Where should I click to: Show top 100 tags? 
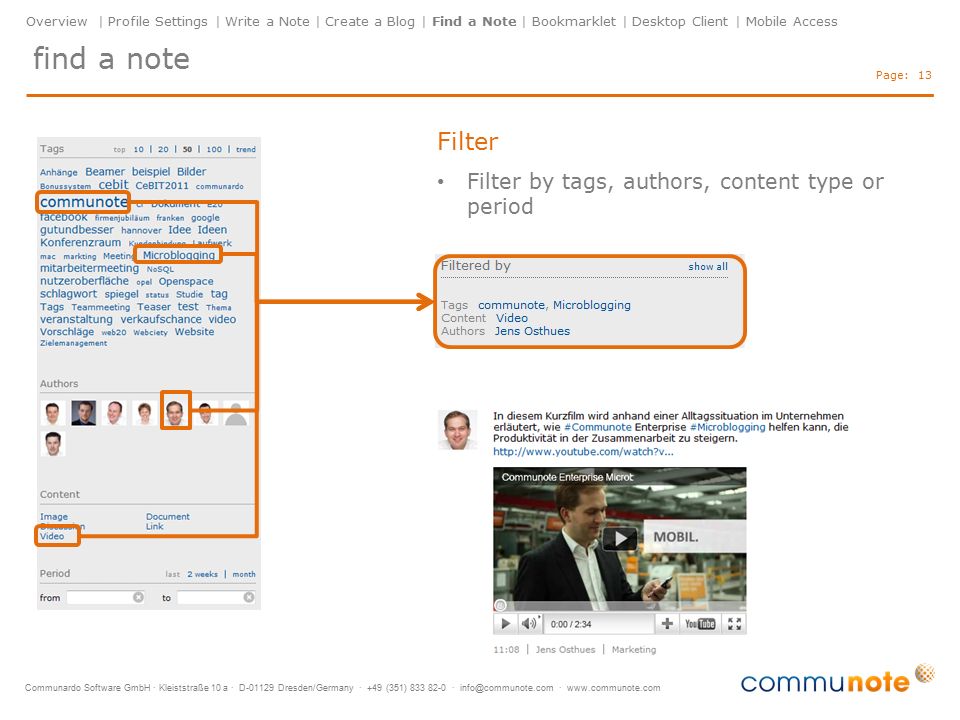[214, 149]
